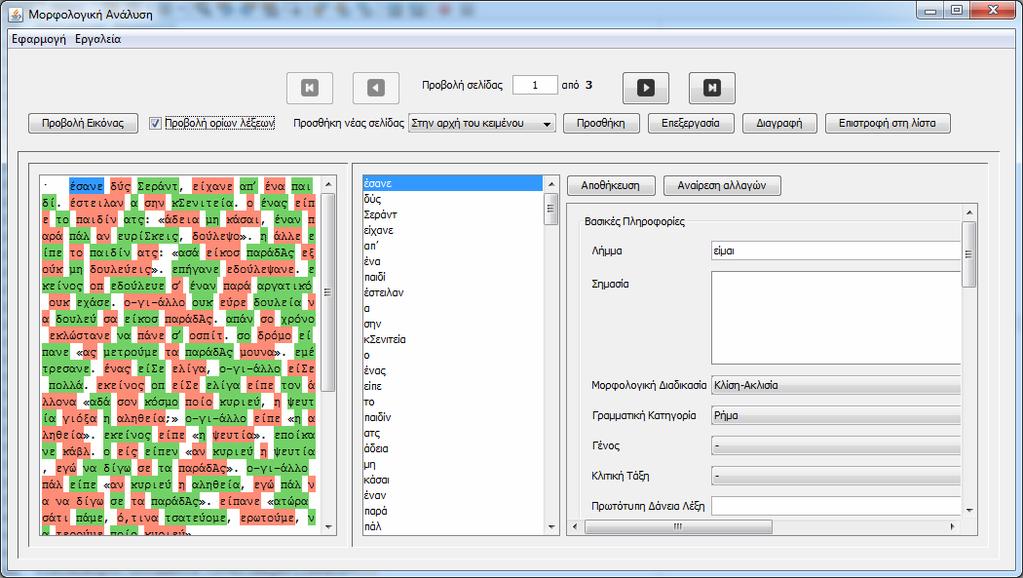Screen dimensions: 1023x578
Task: Open the Προσθήκη νέας σελίδας dropdown
Action: (482, 123)
